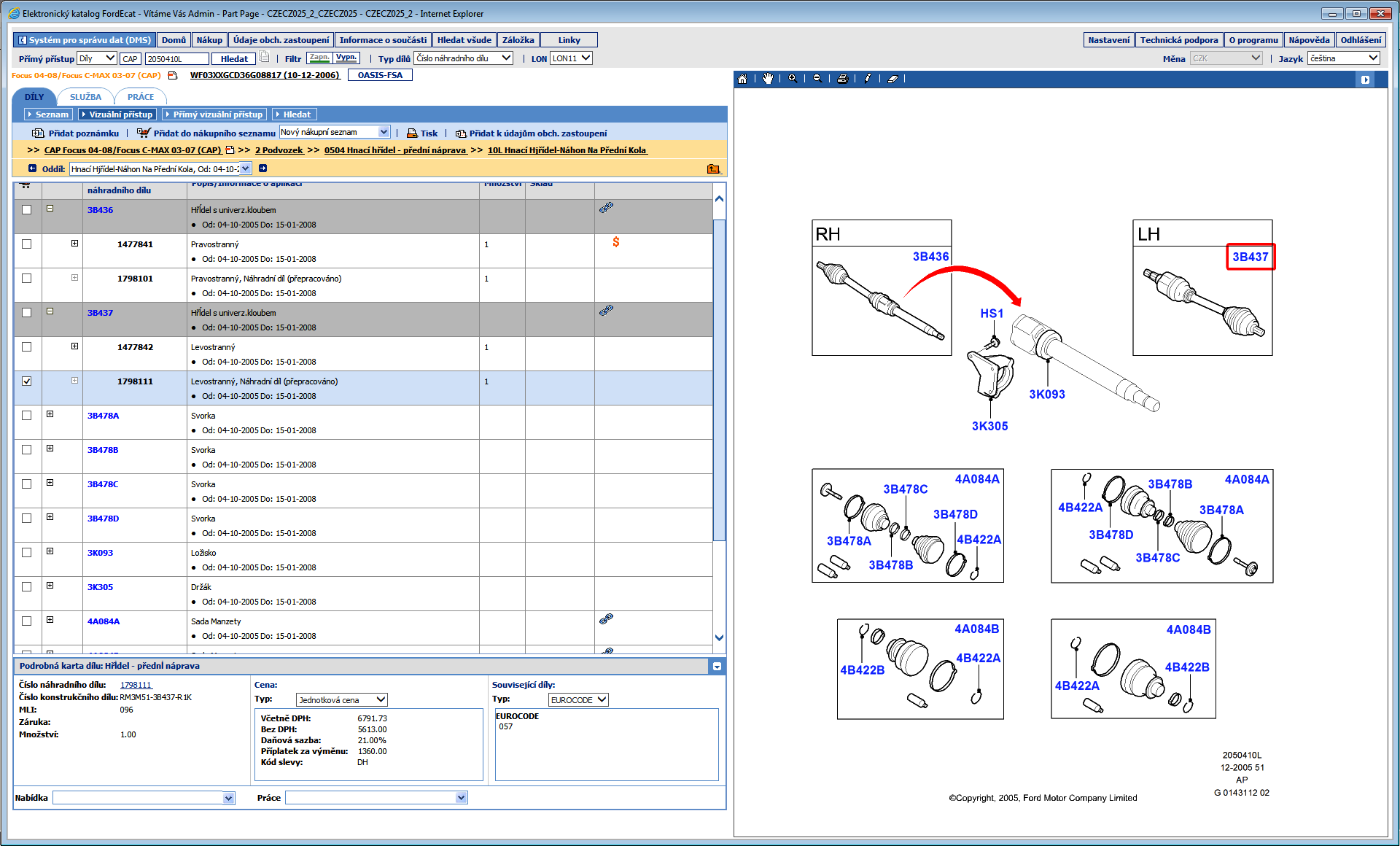The width and height of the screenshot is (1400, 846).
Task: Select the pencil markup tool
Action: [868, 79]
